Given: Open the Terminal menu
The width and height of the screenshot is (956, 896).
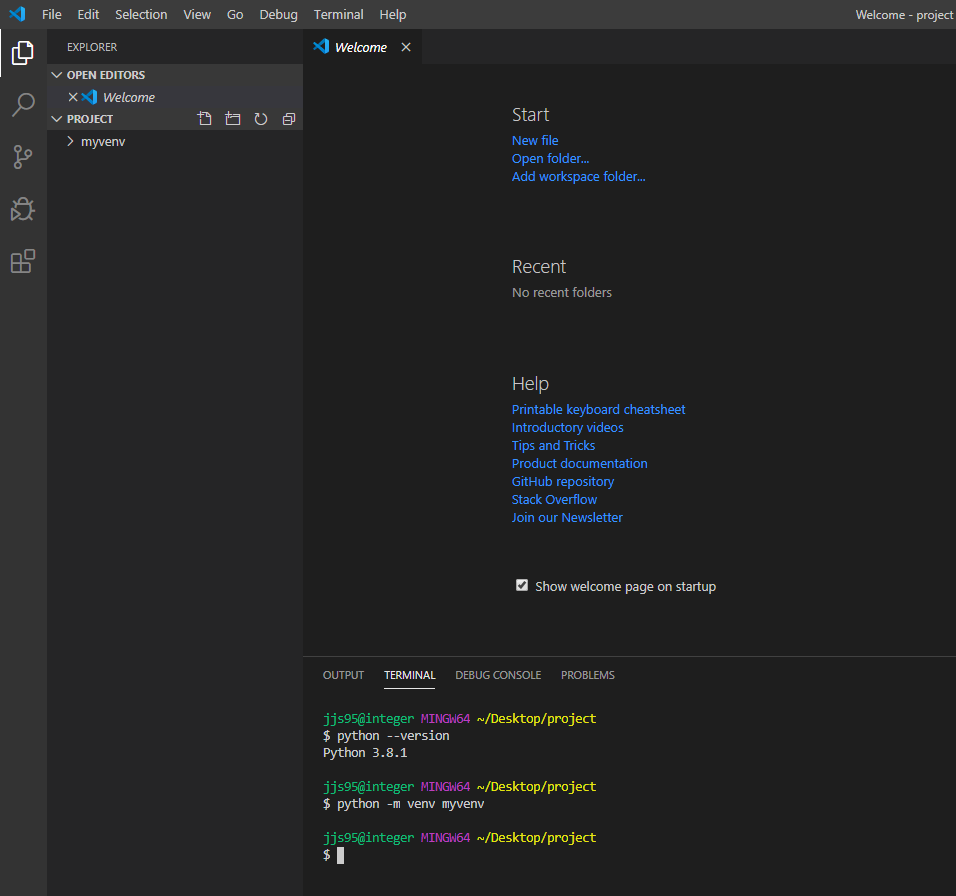Looking at the screenshot, I should click(x=339, y=15).
